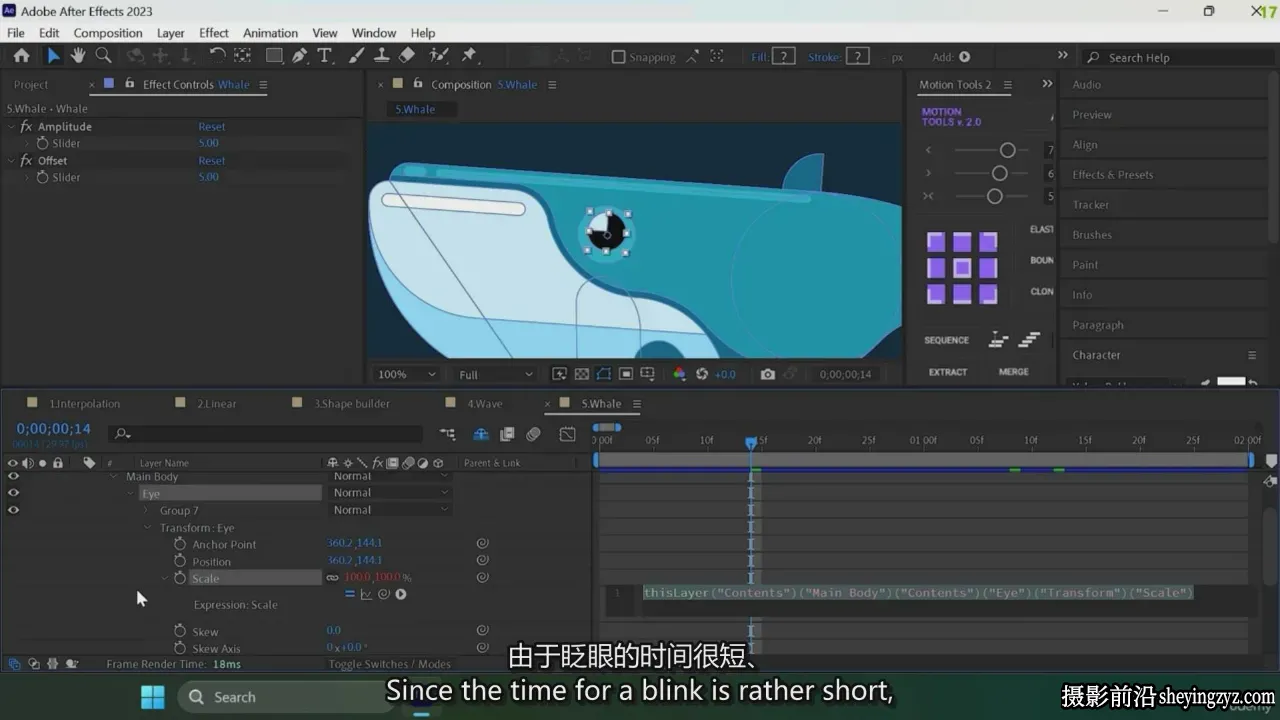Screen dimensions: 1280x720
Task: Click the Composition Mini-Flowchart icon
Action: tap(447, 434)
